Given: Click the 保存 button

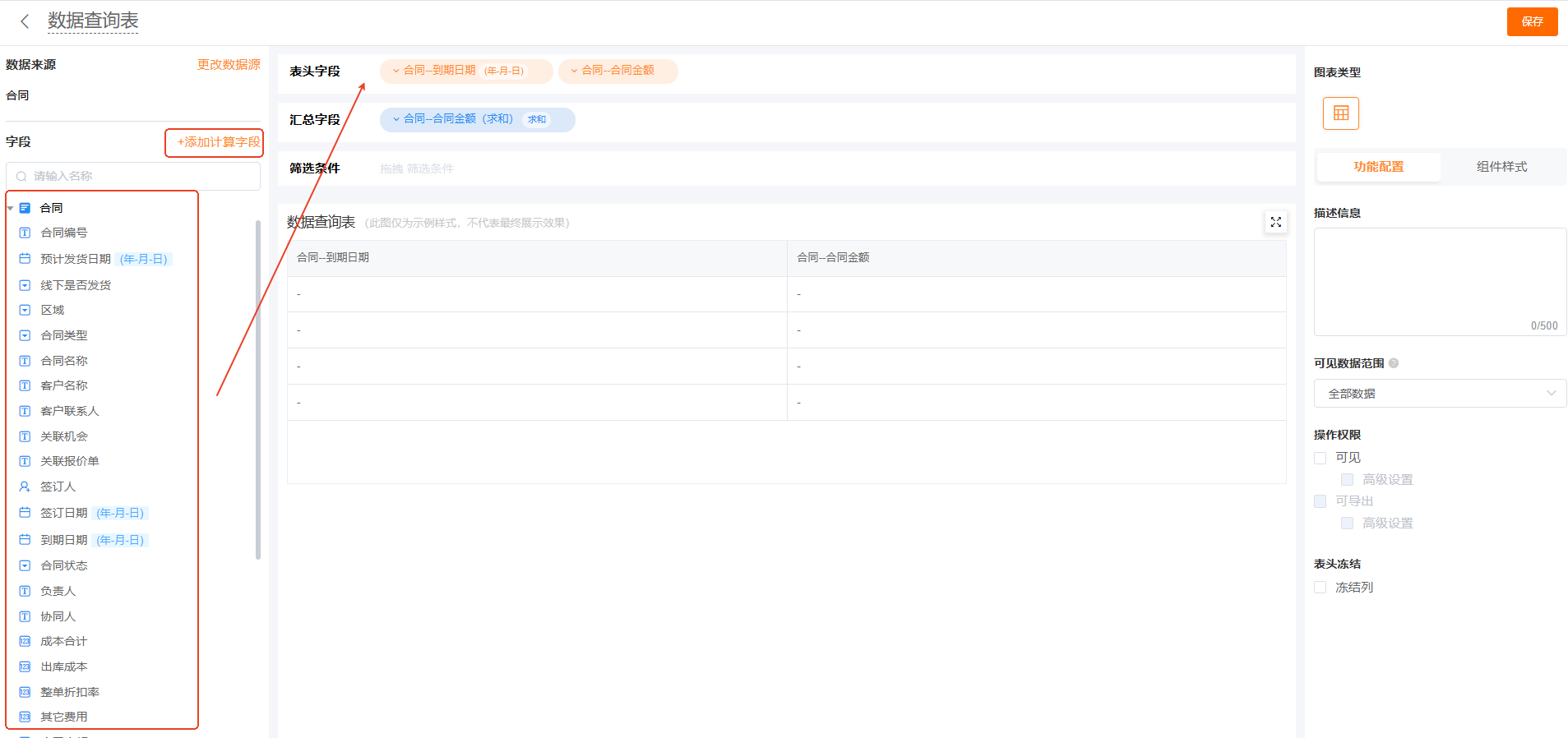Looking at the screenshot, I should [x=1531, y=21].
